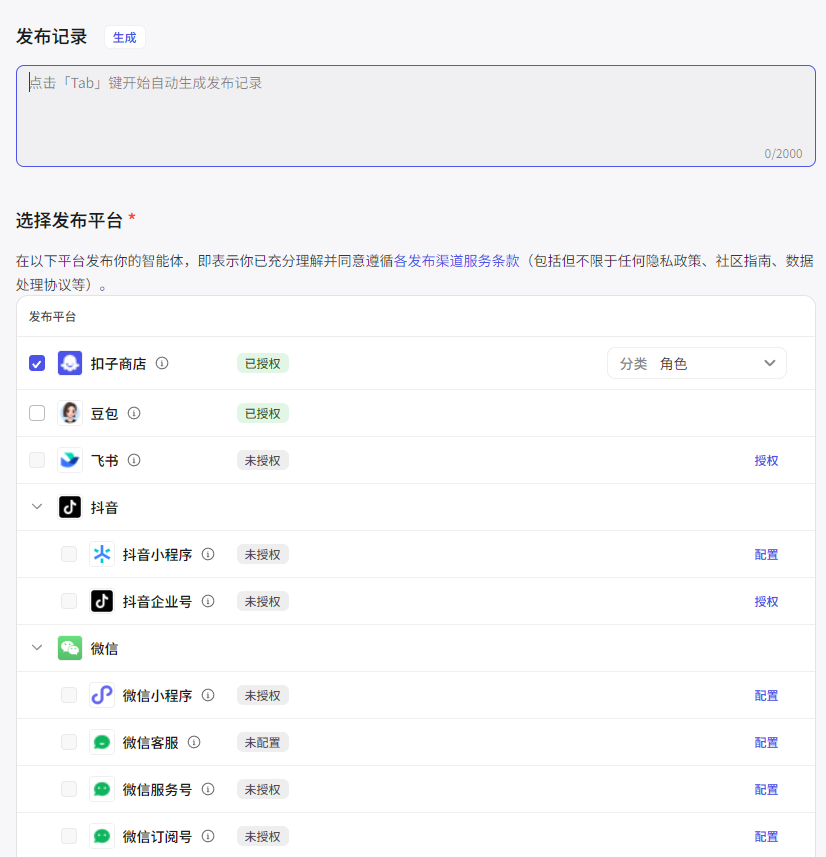Click the 发布平台 column header

click(x=52, y=316)
